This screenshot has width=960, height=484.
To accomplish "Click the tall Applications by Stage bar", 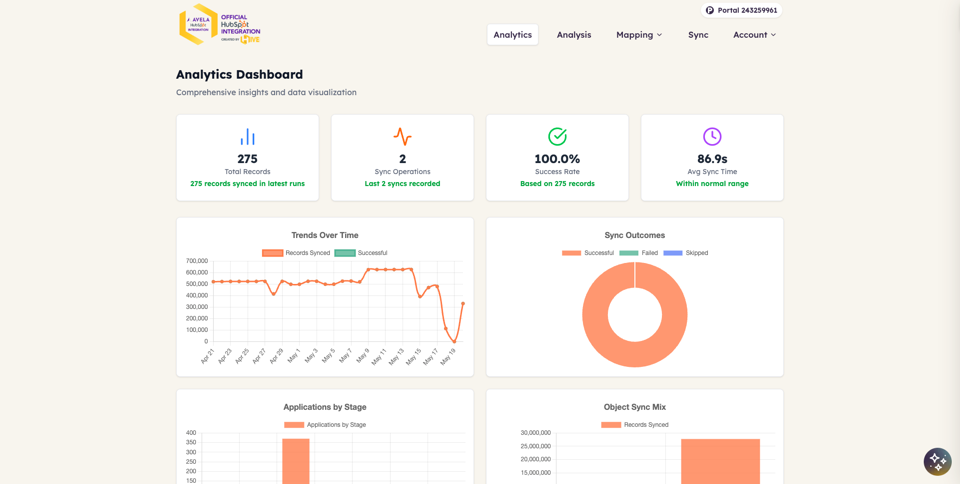I will (296, 461).
